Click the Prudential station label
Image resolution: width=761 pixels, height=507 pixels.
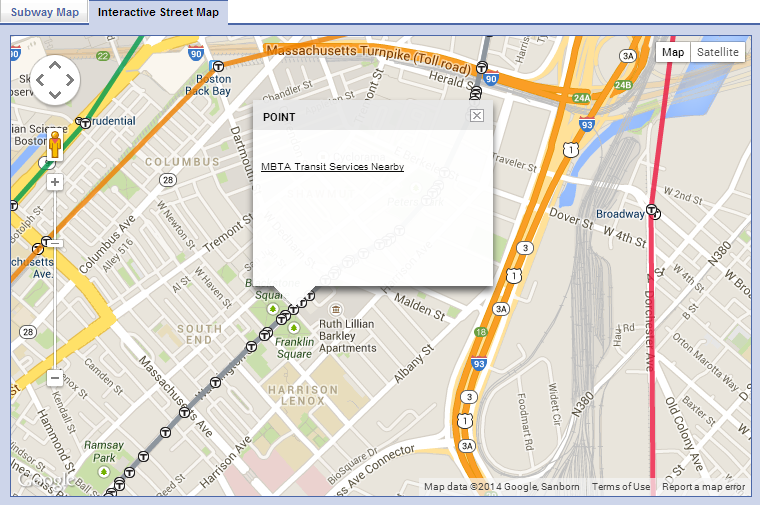(x=113, y=121)
